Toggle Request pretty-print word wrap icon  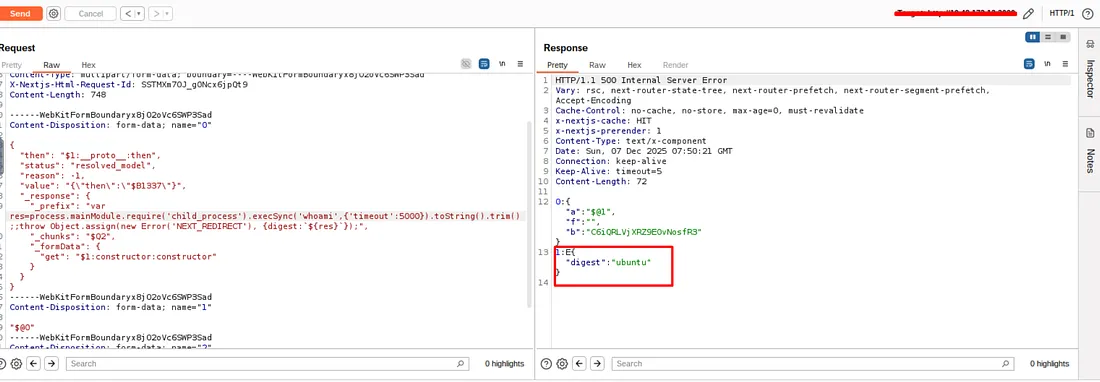click(x=484, y=64)
